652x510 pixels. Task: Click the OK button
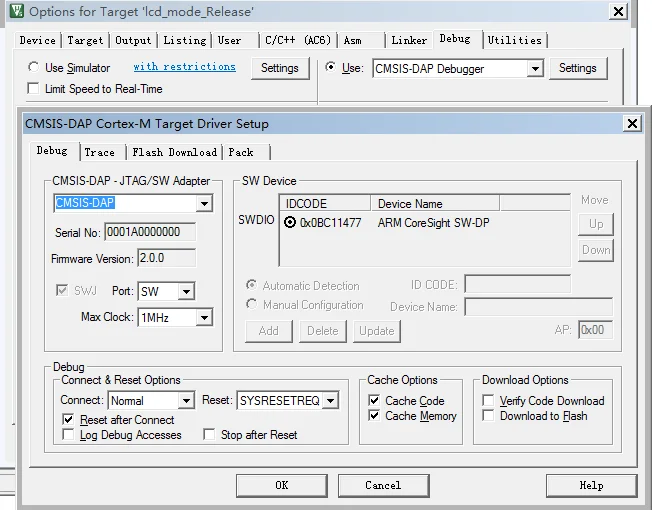(282, 485)
